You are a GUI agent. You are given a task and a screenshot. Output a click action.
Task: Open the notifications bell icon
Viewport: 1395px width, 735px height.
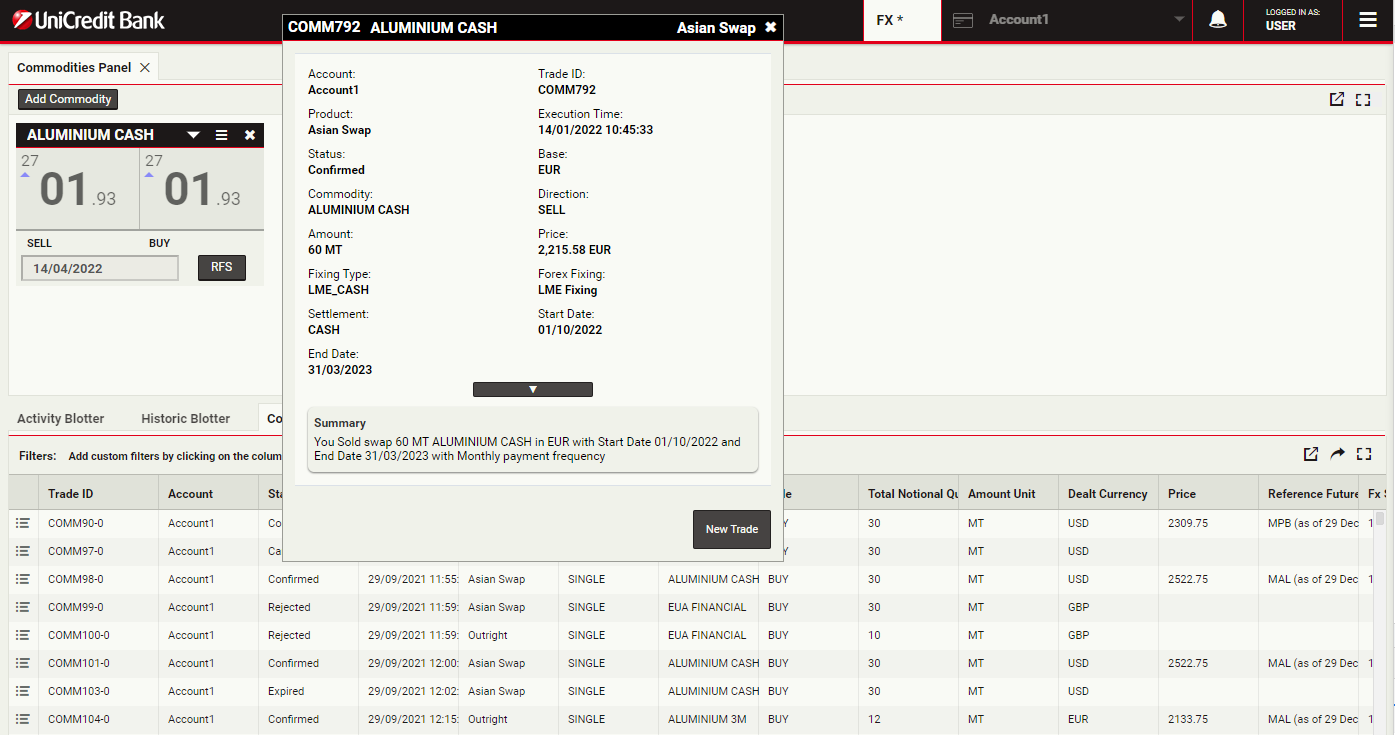point(1217,20)
